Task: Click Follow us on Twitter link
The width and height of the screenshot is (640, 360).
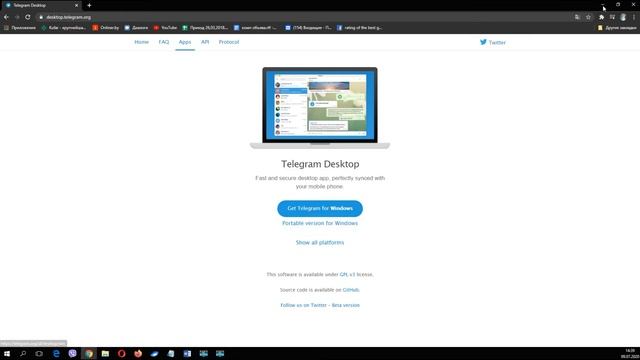Action: tap(304, 305)
